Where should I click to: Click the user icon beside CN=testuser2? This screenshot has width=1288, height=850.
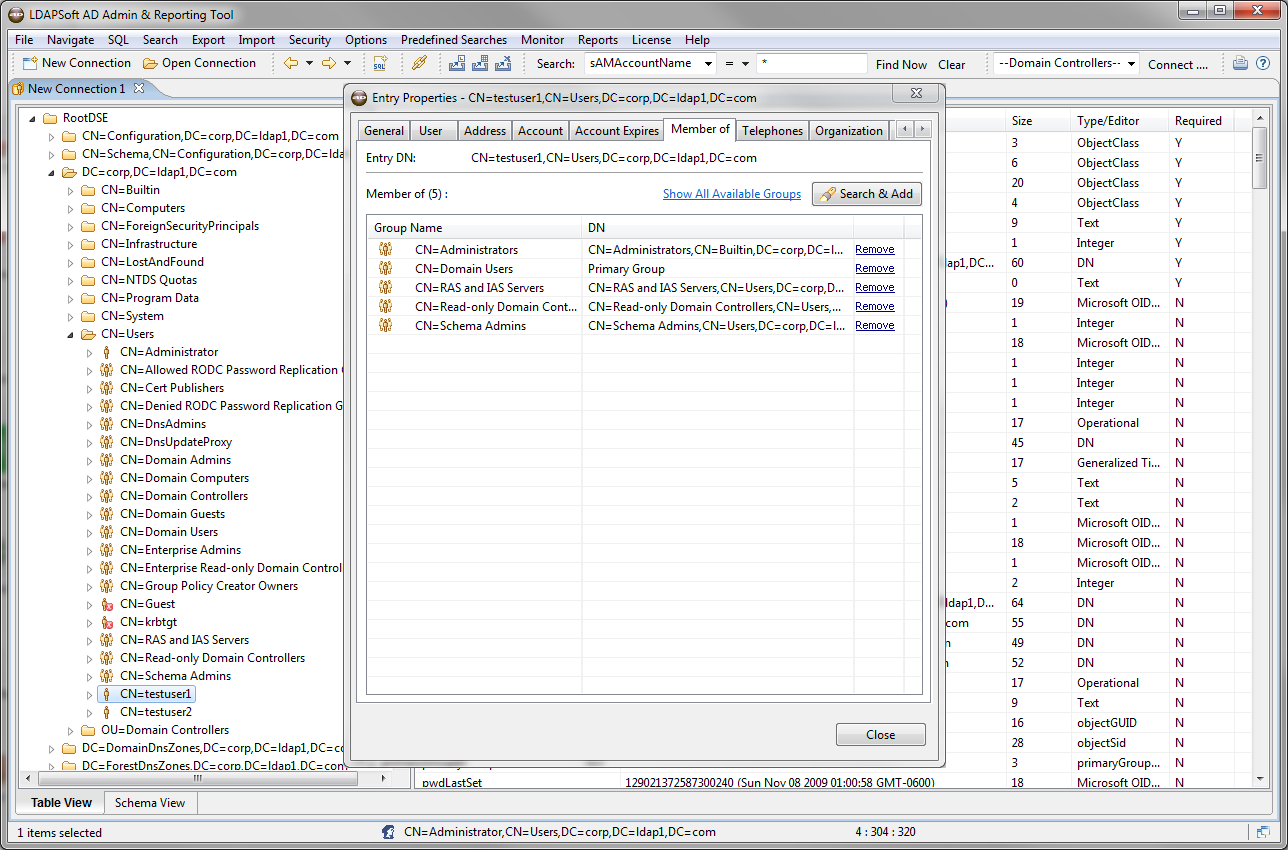(x=106, y=712)
